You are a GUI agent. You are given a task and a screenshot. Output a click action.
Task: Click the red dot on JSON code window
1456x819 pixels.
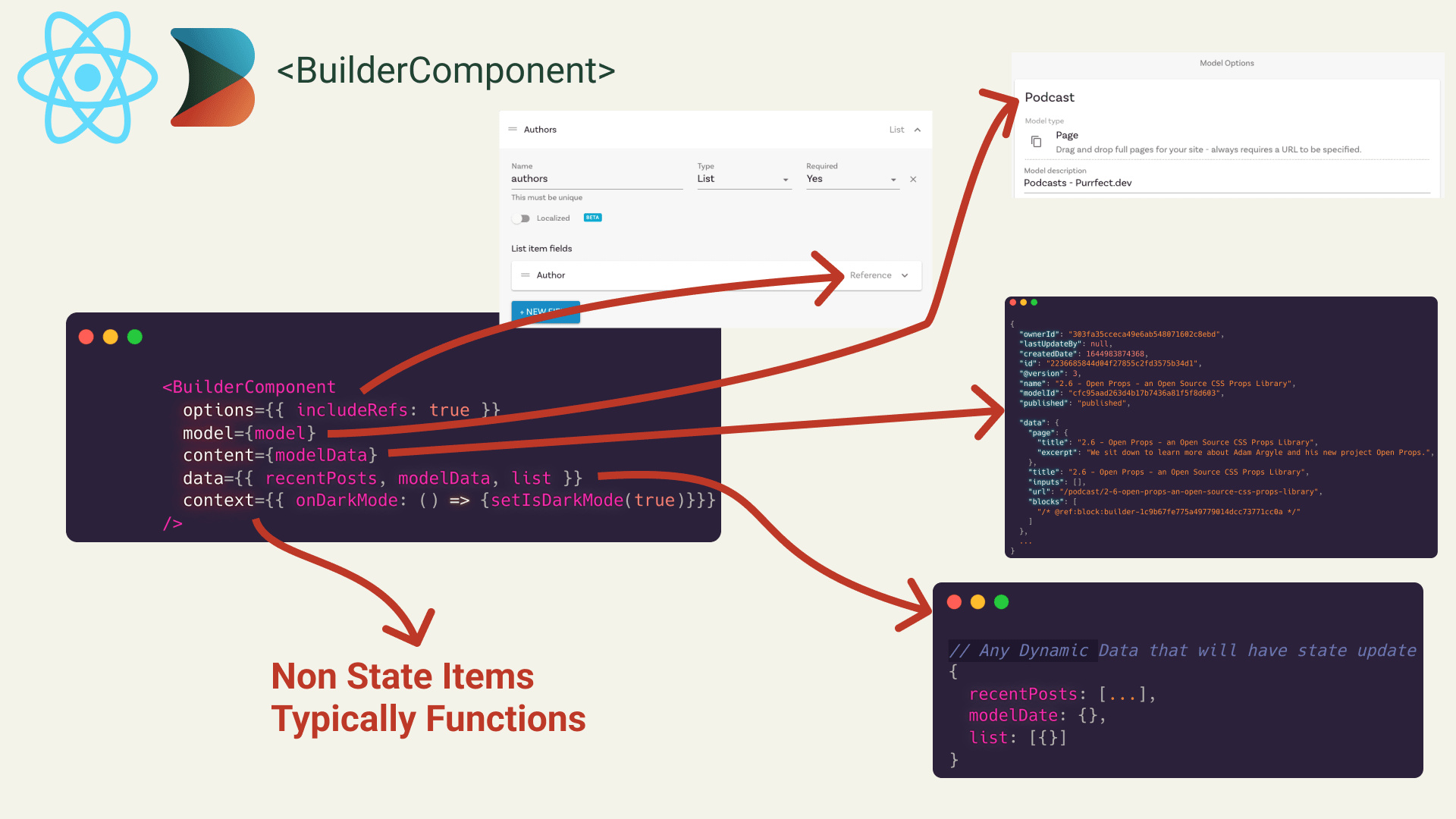(x=1013, y=303)
